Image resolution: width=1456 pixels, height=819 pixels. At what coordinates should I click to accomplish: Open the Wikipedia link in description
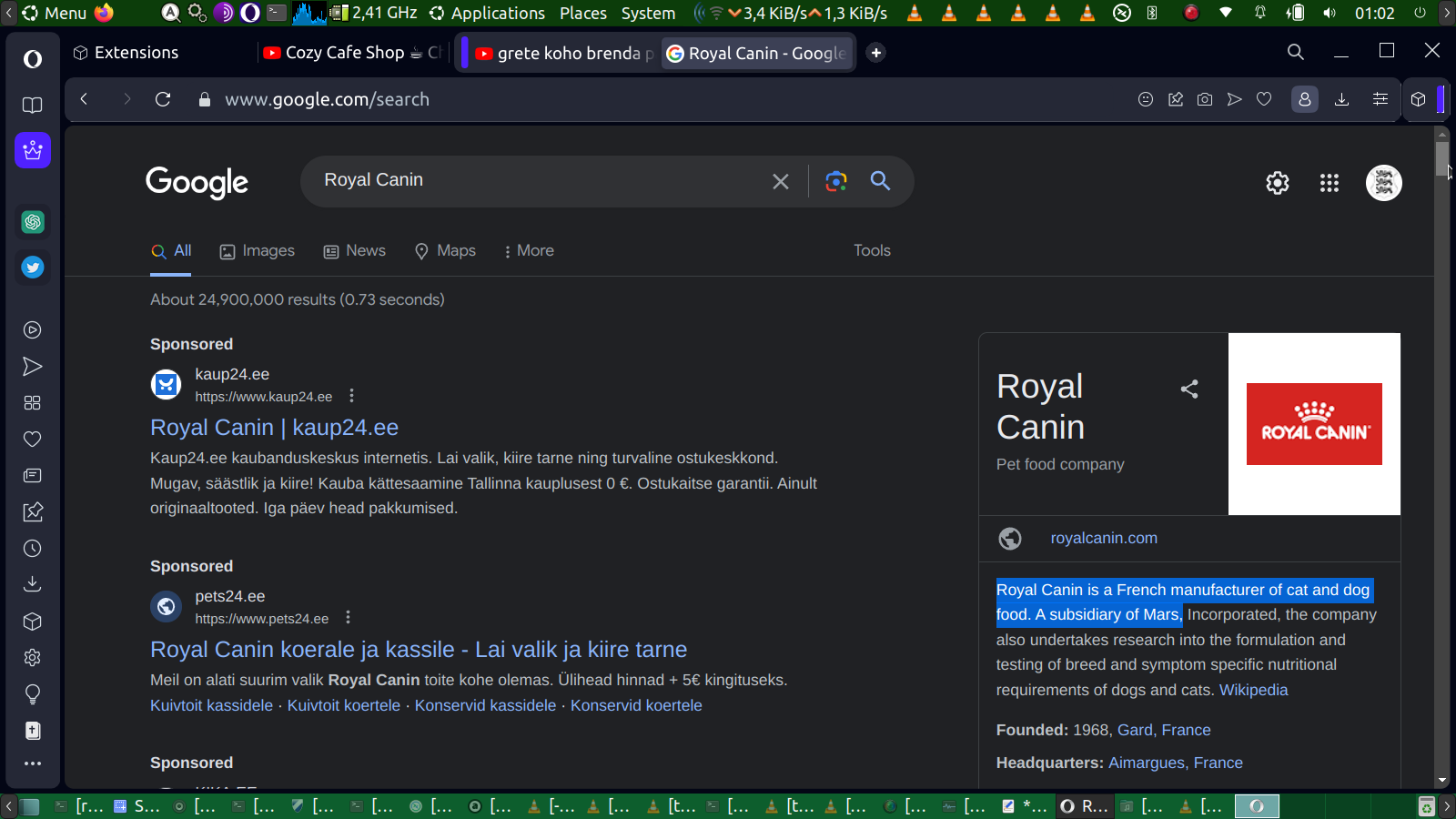click(x=1253, y=690)
